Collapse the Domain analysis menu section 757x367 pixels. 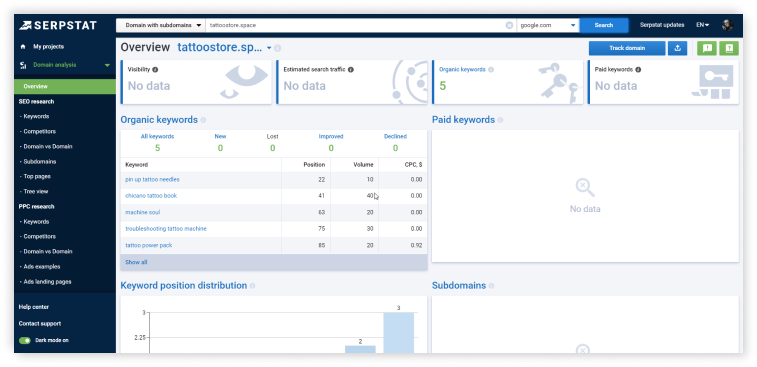(x=107, y=65)
